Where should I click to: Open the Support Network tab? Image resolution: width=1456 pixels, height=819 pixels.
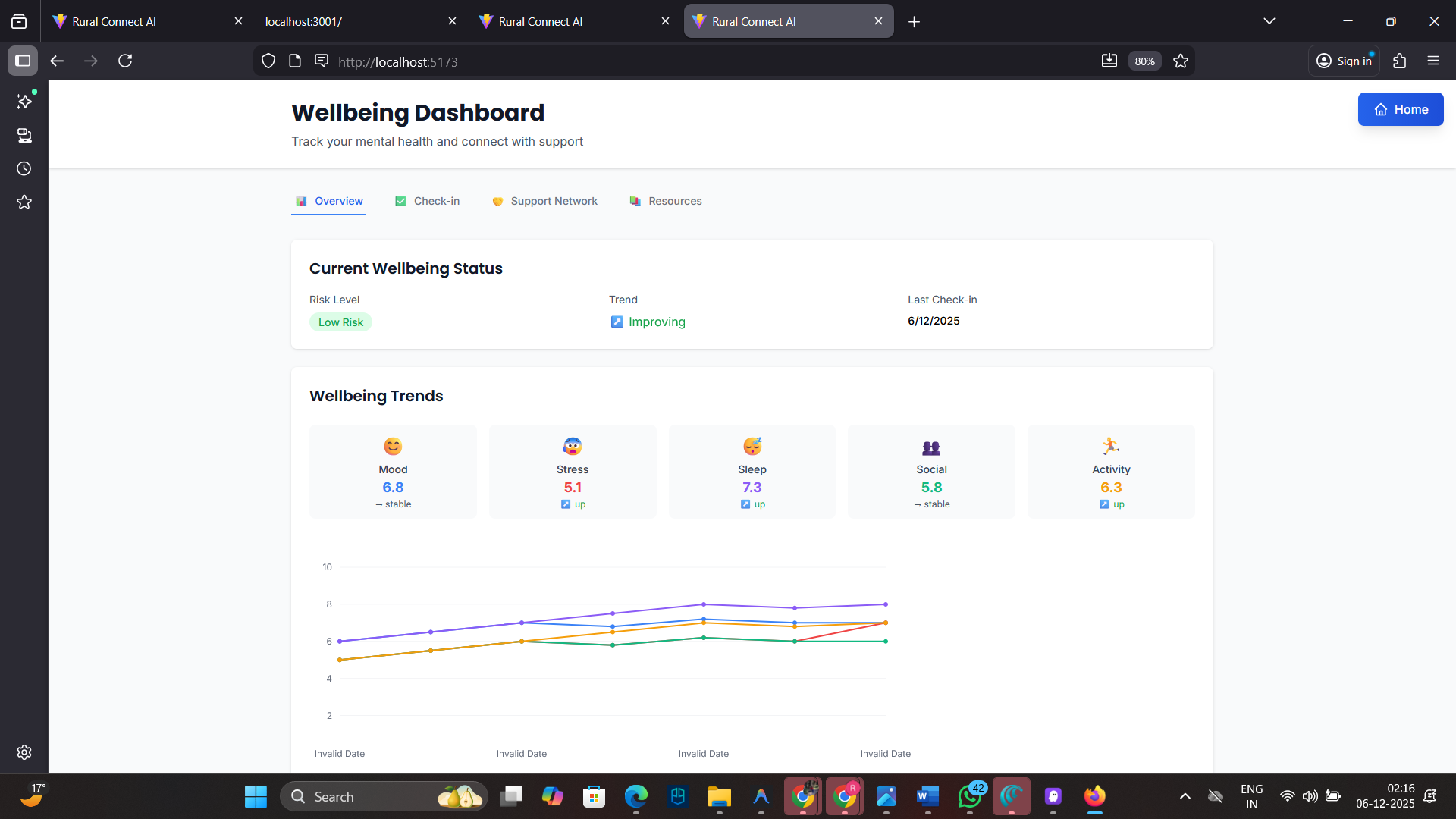544,201
